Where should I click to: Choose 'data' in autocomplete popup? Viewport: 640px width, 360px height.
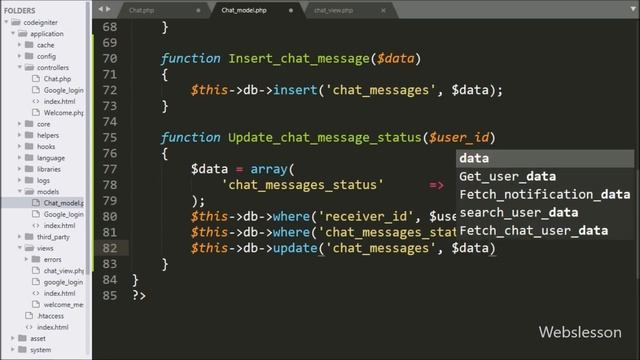[x=545, y=158]
